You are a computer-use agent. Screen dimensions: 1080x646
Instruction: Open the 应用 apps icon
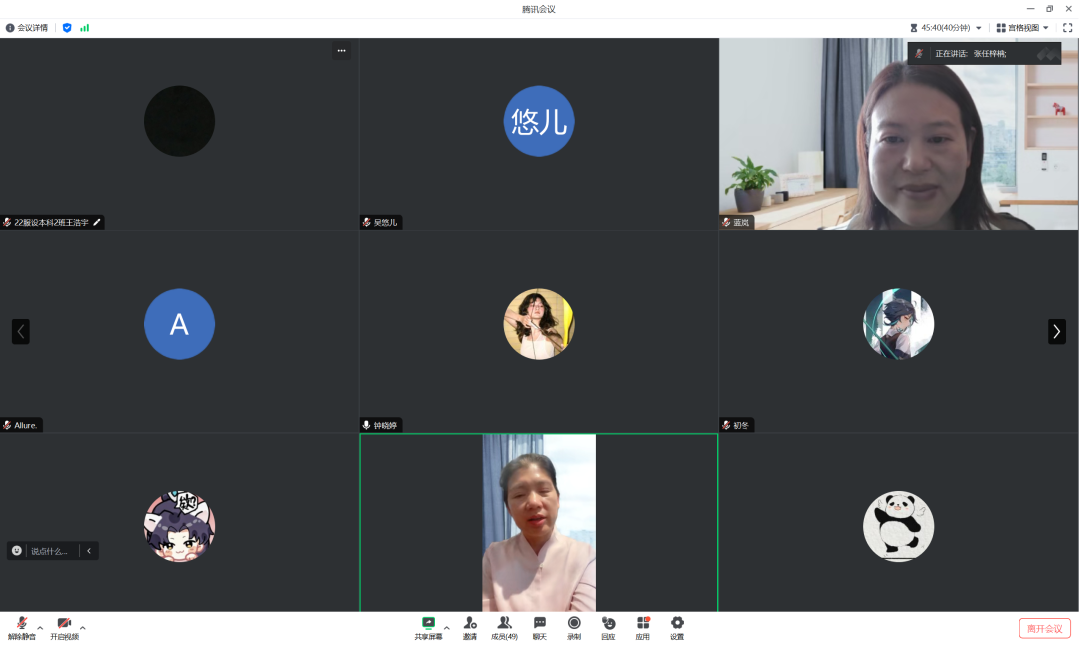click(643, 627)
